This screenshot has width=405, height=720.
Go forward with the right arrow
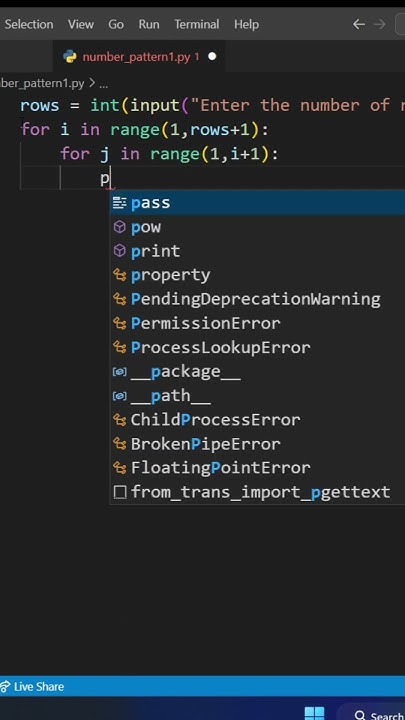pos(379,24)
